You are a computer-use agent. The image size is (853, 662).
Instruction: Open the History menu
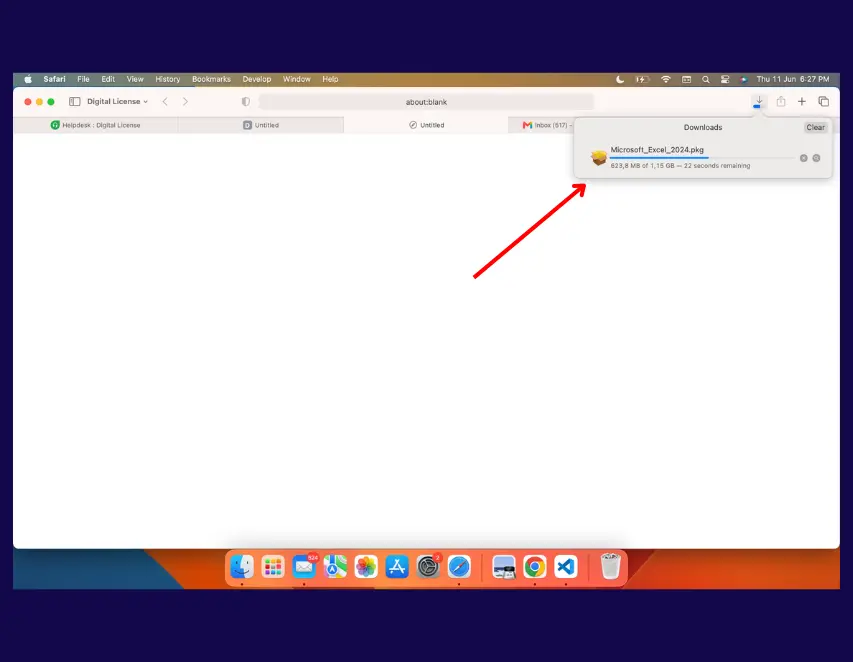[168, 79]
